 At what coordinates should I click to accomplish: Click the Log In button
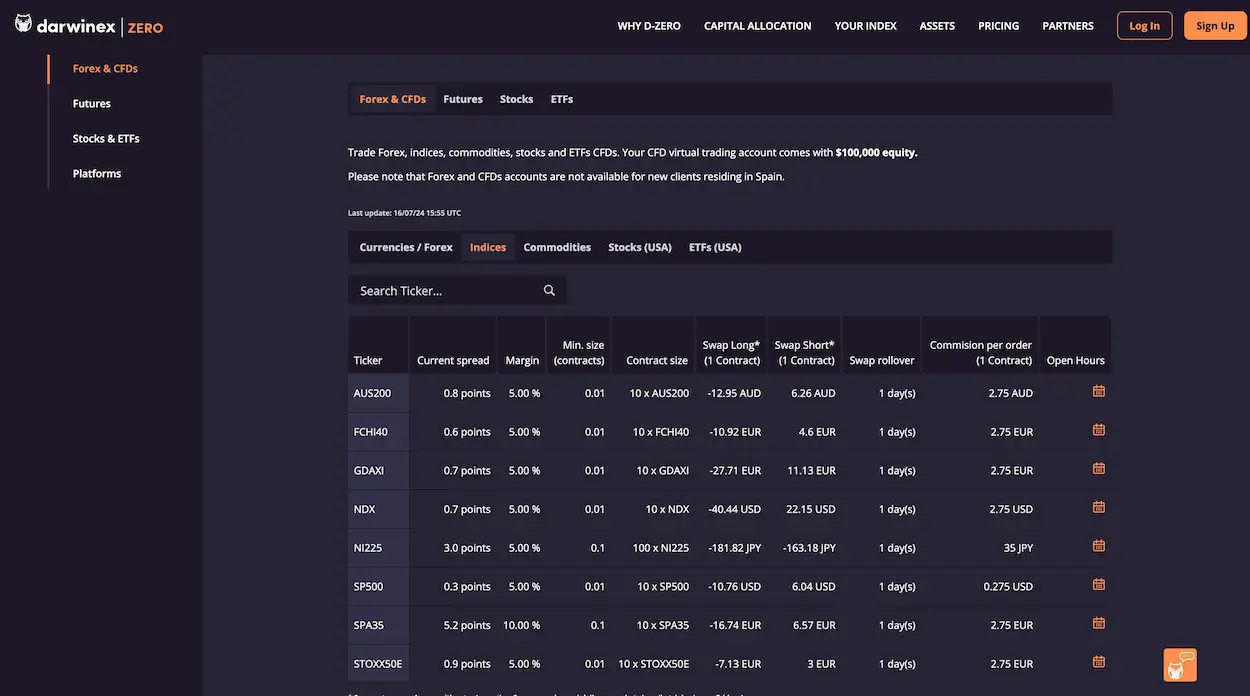tap(1144, 24)
